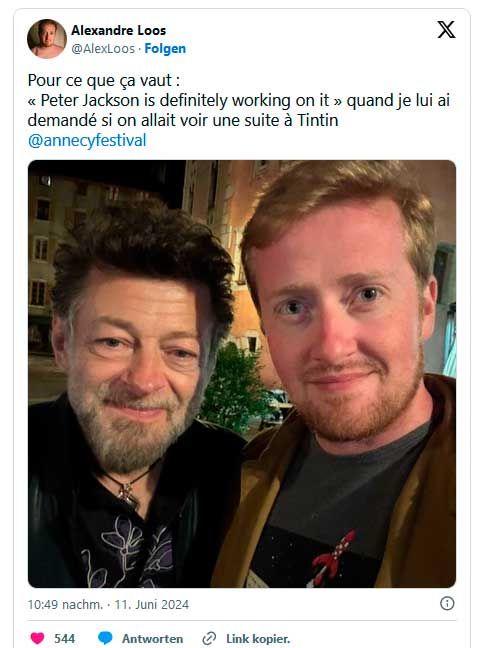The height and width of the screenshot is (648, 482).
Task: Open the @AlexLoos handle
Action: [x=103, y=49]
